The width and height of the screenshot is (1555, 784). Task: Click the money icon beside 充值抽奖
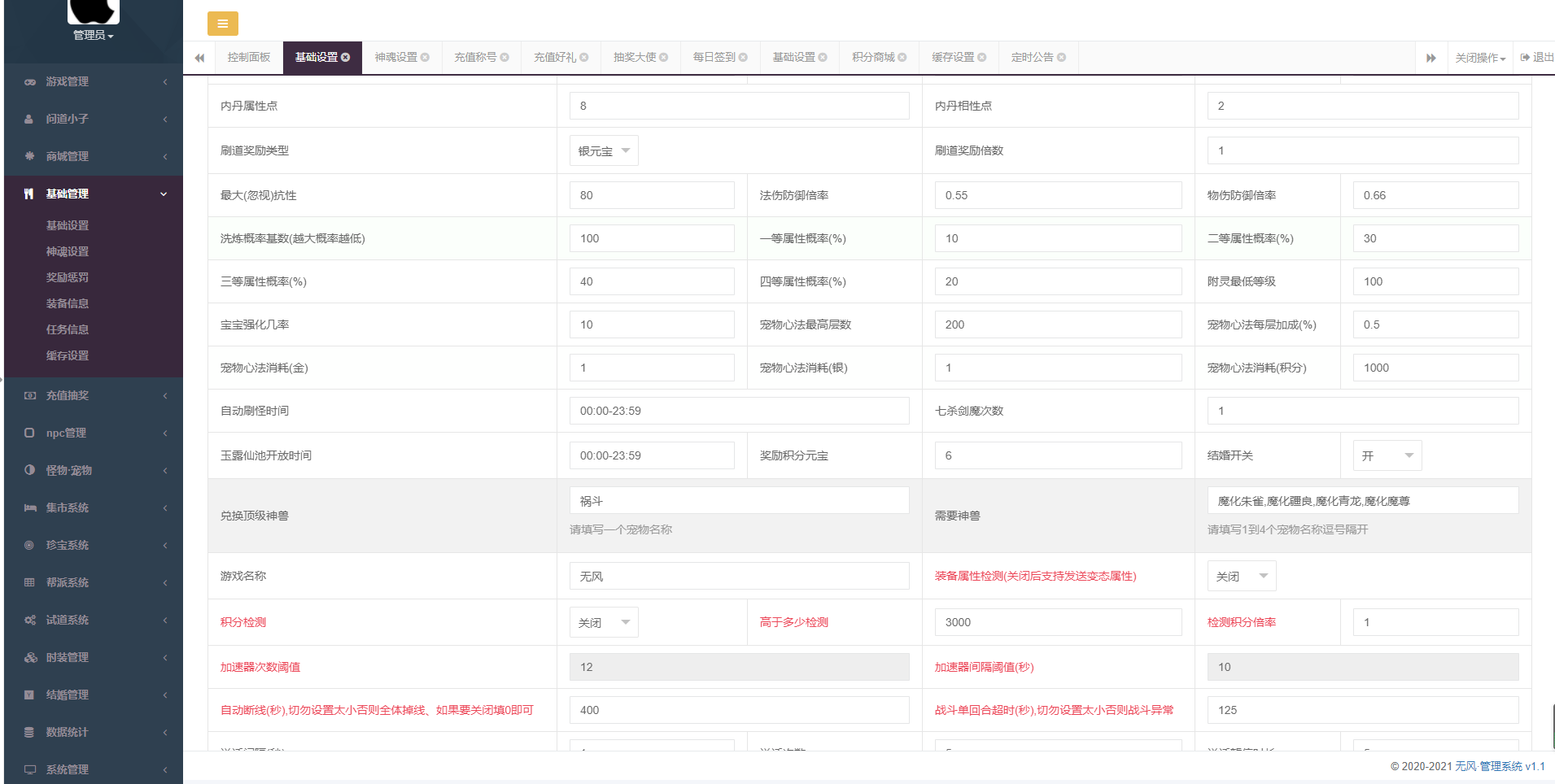(x=30, y=395)
